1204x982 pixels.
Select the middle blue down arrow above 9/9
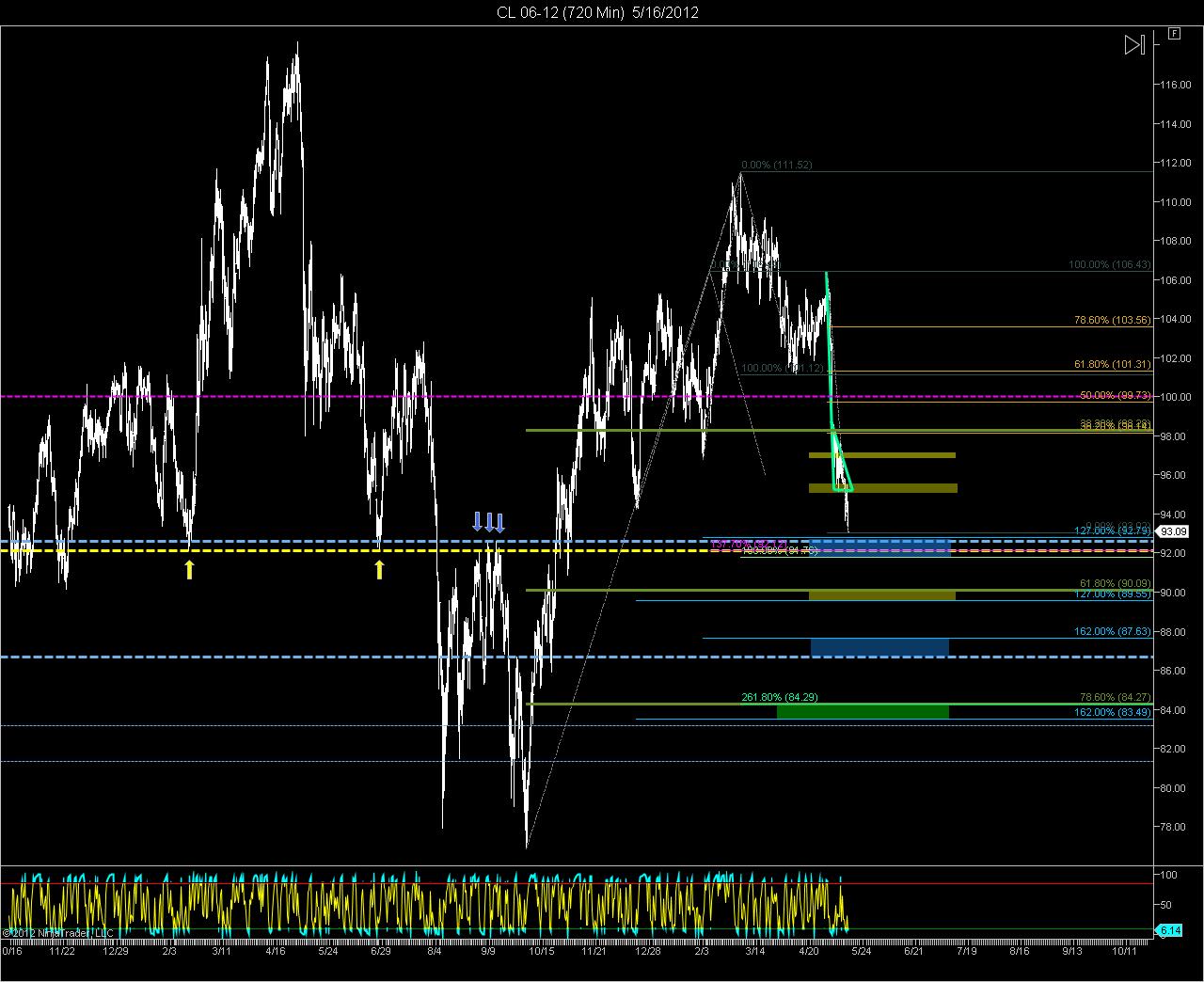click(x=489, y=522)
